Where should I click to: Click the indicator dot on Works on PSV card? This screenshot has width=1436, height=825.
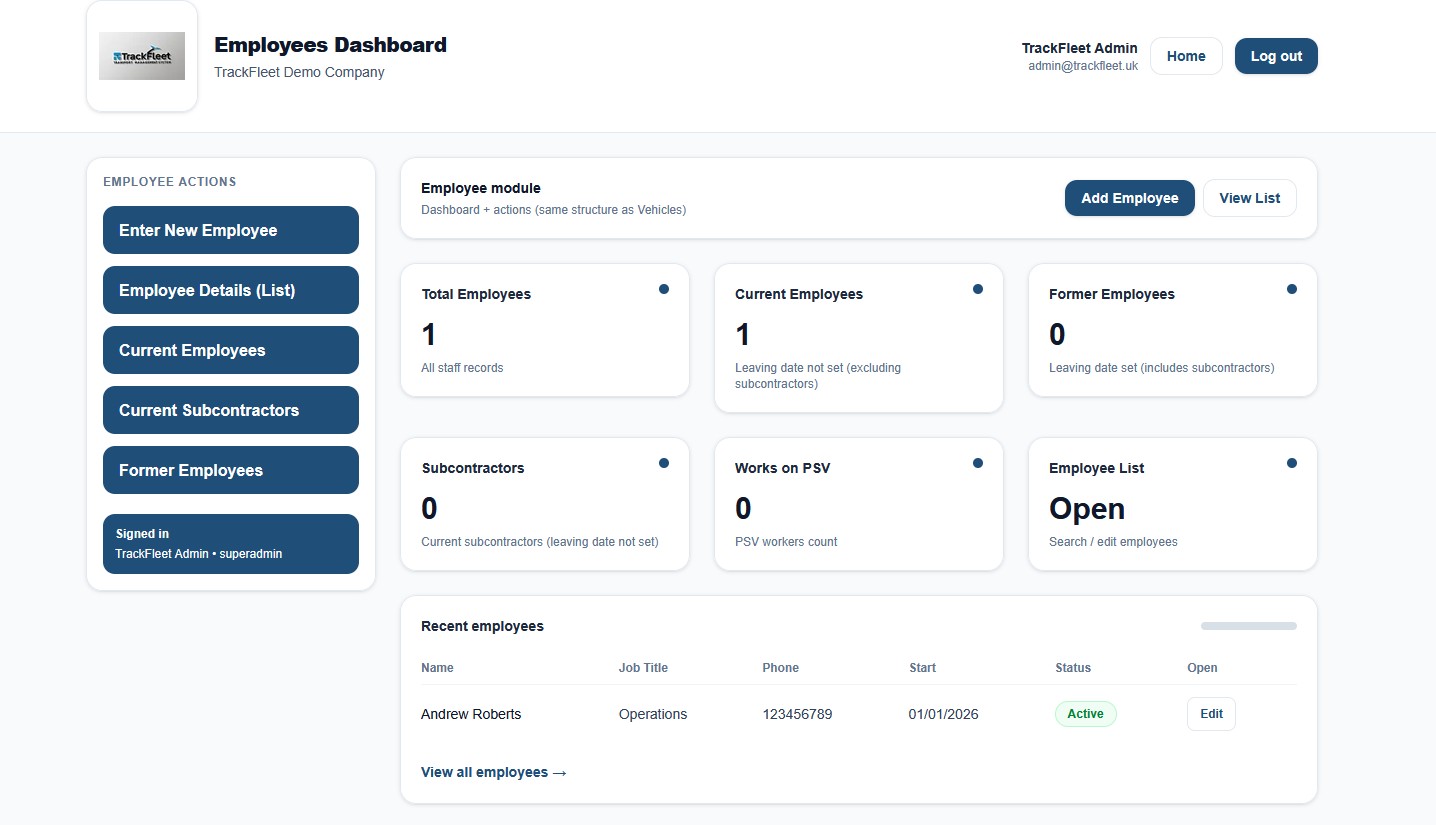pyautogui.click(x=978, y=463)
